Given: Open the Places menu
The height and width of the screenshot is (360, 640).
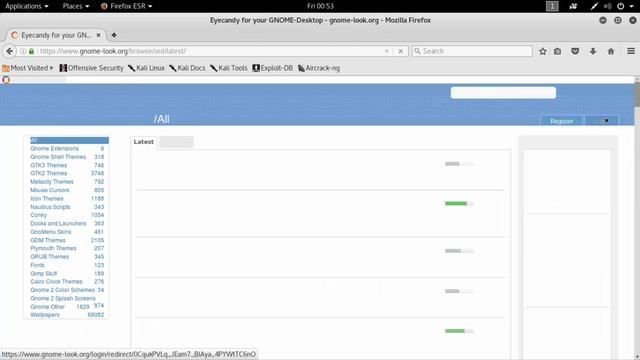Looking at the screenshot, I should coord(76,6).
